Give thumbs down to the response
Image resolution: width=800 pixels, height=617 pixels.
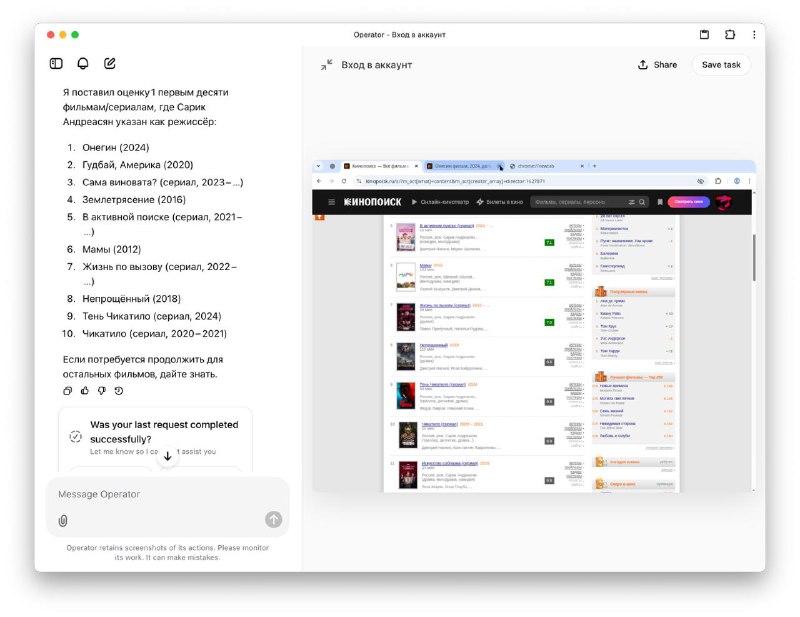coord(102,391)
